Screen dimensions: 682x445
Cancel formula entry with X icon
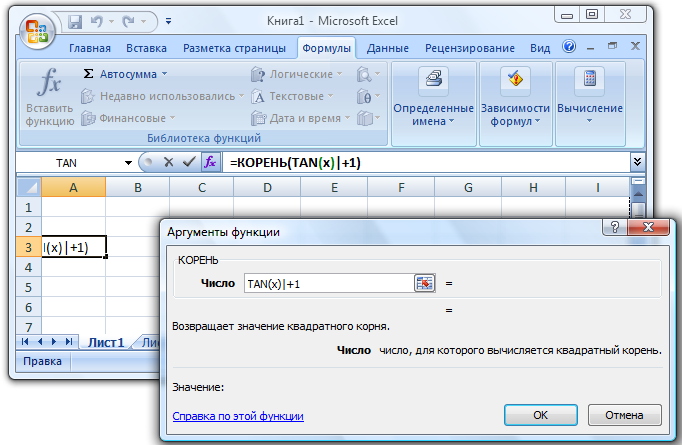coord(168,163)
